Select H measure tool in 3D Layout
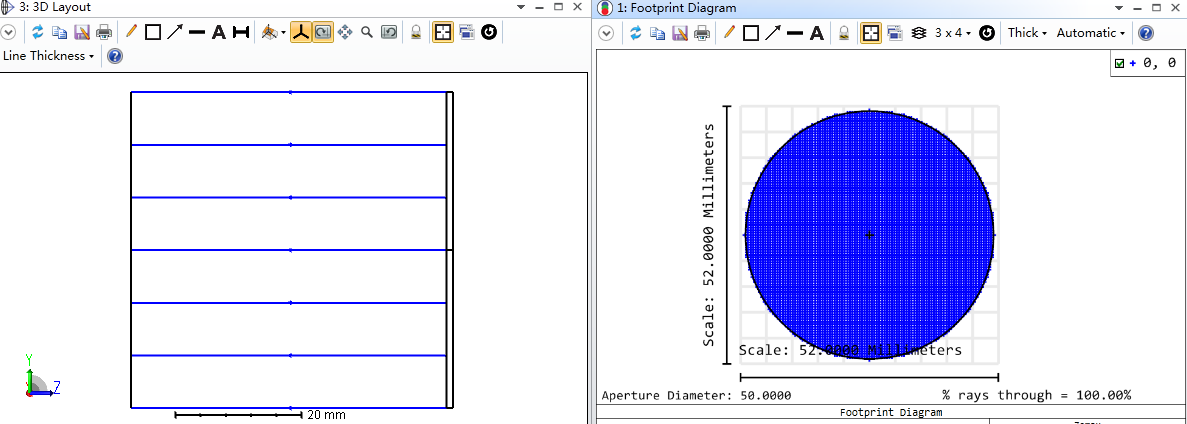The width and height of the screenshot is (1187, 424). pos(241,33)
